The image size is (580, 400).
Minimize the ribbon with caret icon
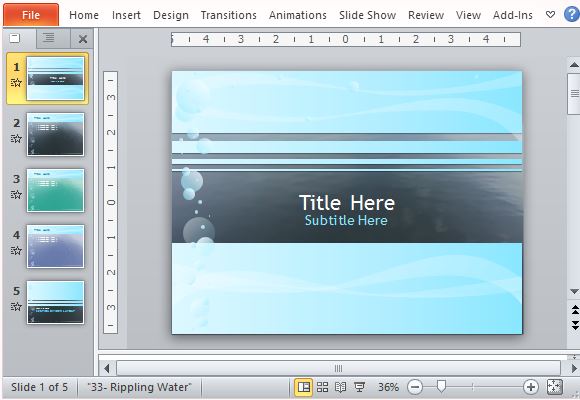550,15
